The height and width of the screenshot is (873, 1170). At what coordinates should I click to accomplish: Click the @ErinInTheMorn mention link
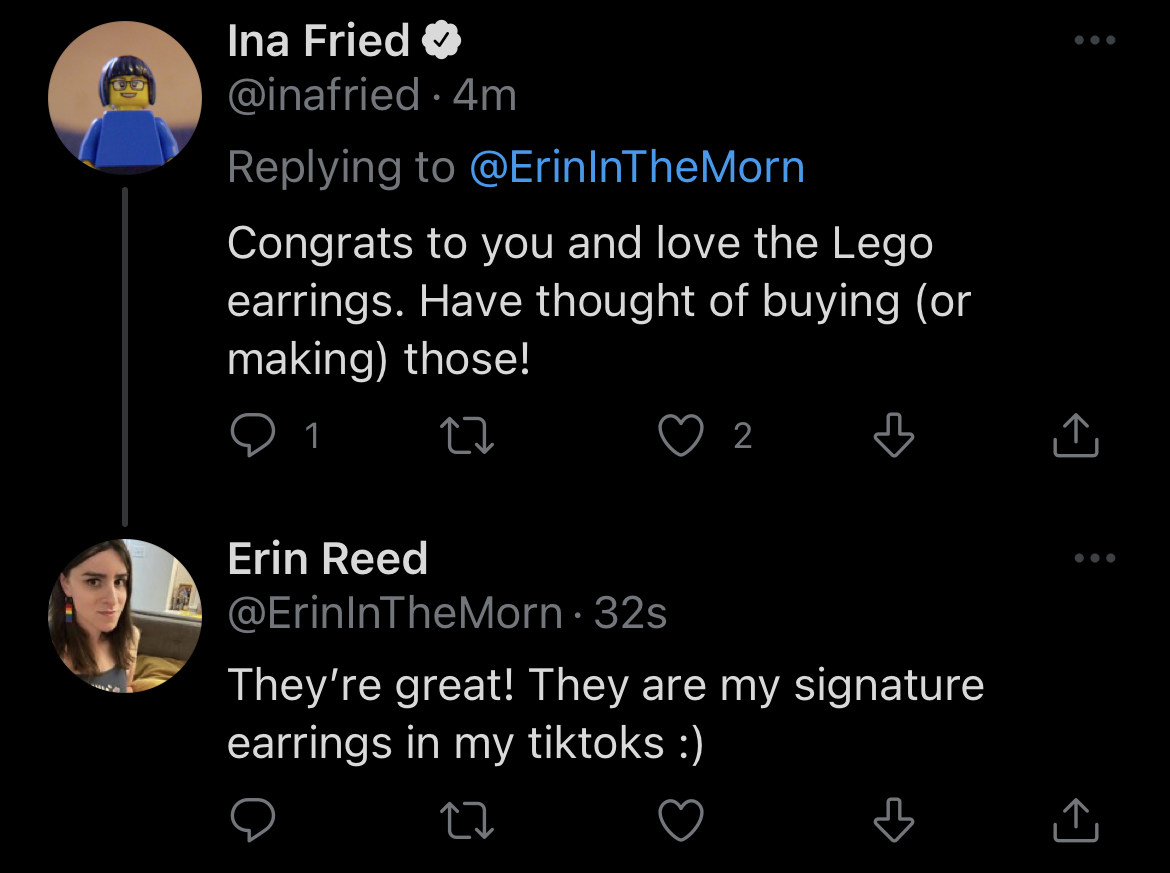637,167
